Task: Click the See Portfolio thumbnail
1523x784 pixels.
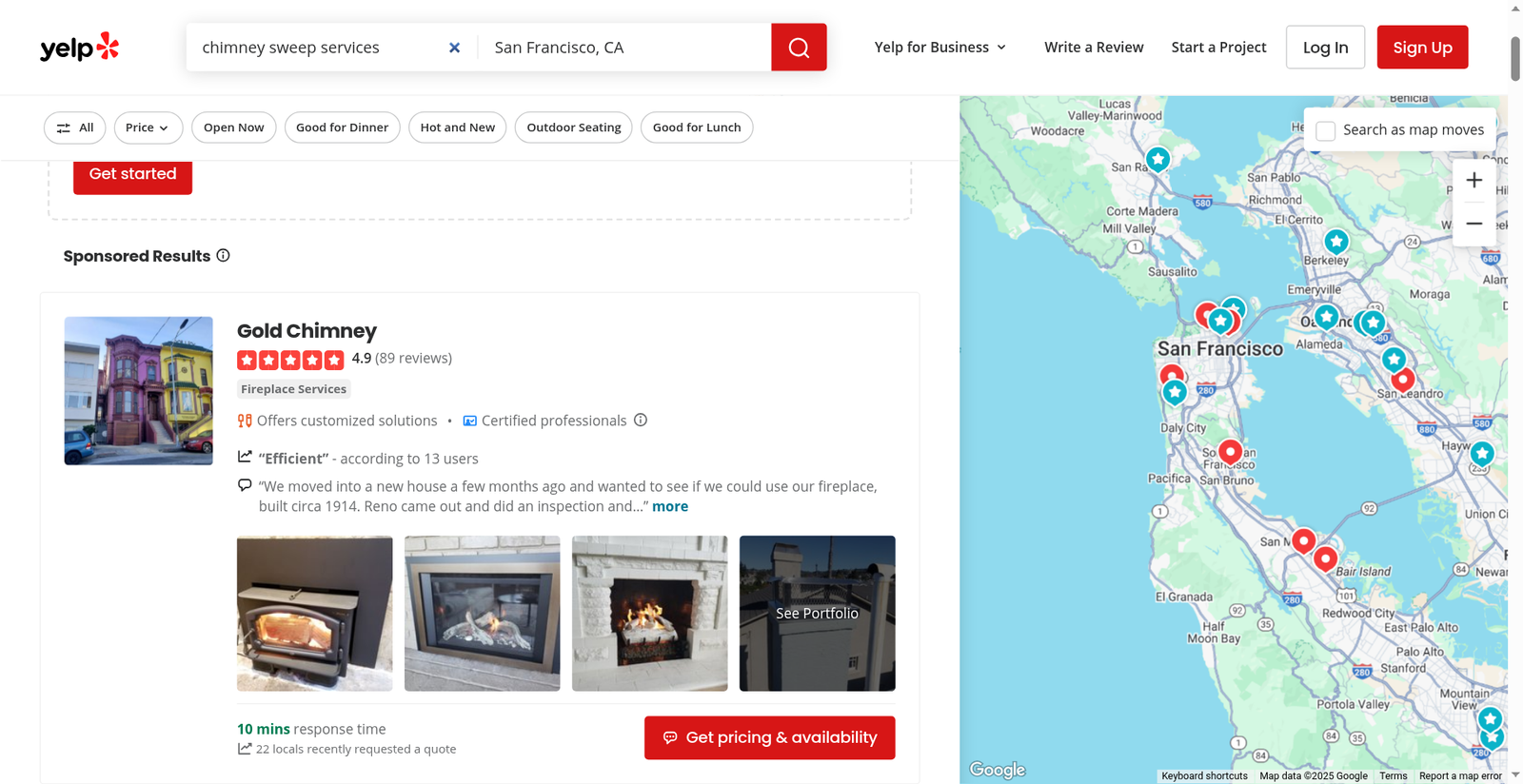Action: (x=818, y=614)
